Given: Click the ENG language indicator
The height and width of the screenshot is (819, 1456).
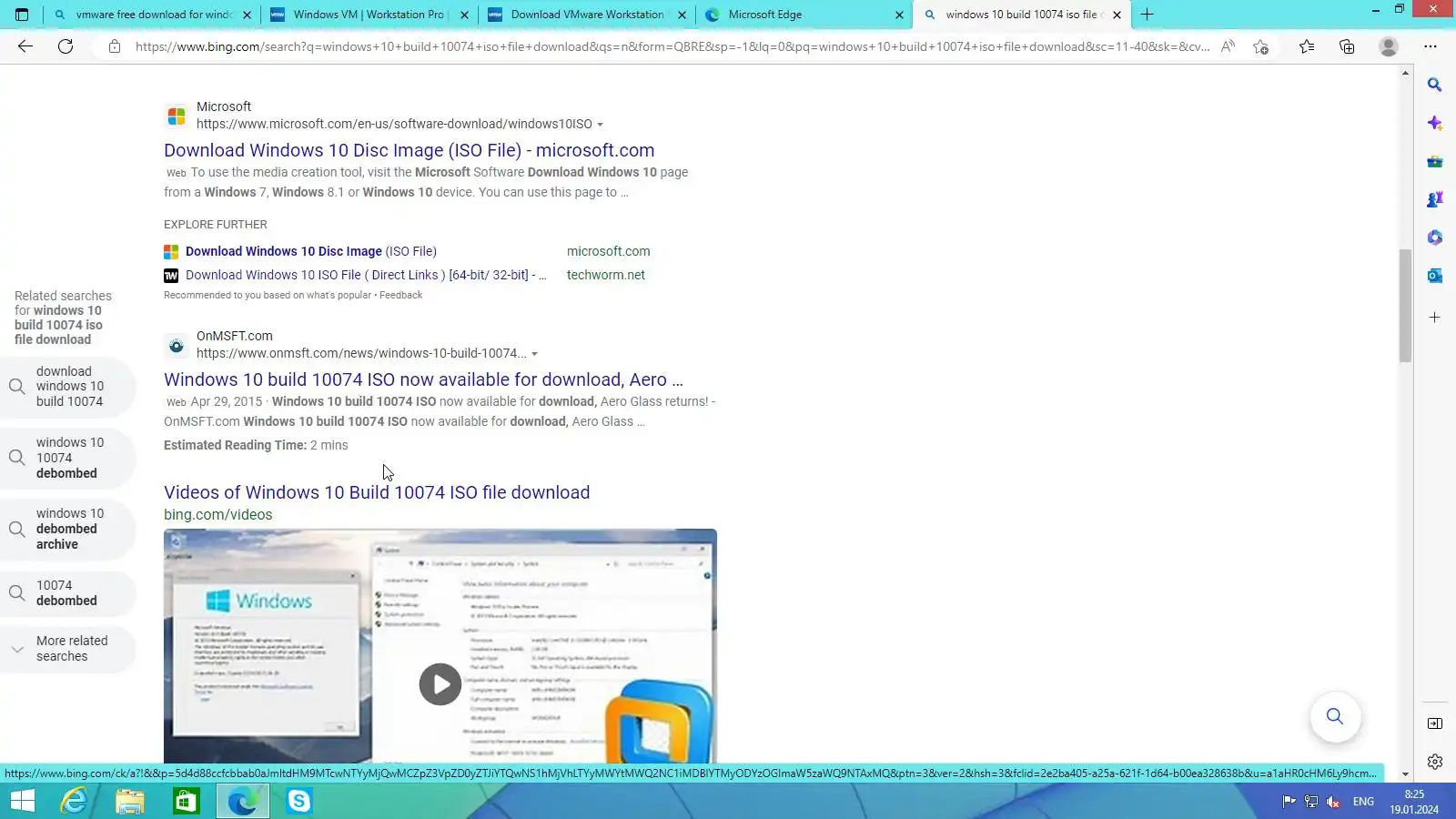Looking at the screenshot, I should pyautogui.click(x=1363, y=802).
